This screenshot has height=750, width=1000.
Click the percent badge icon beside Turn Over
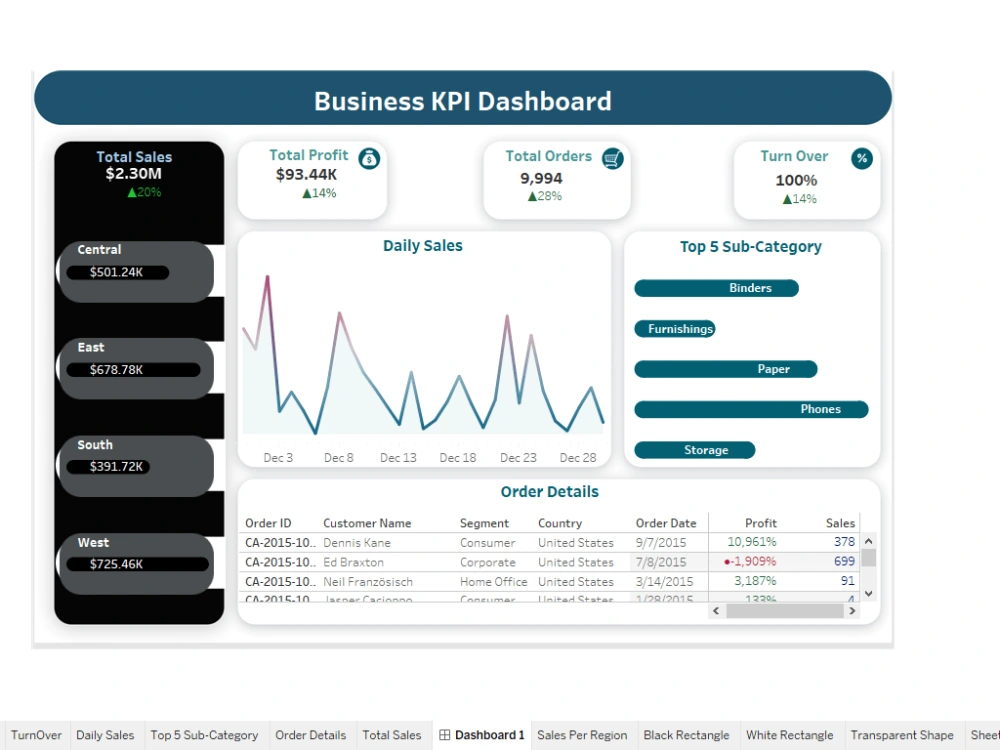tap(861, 158)
